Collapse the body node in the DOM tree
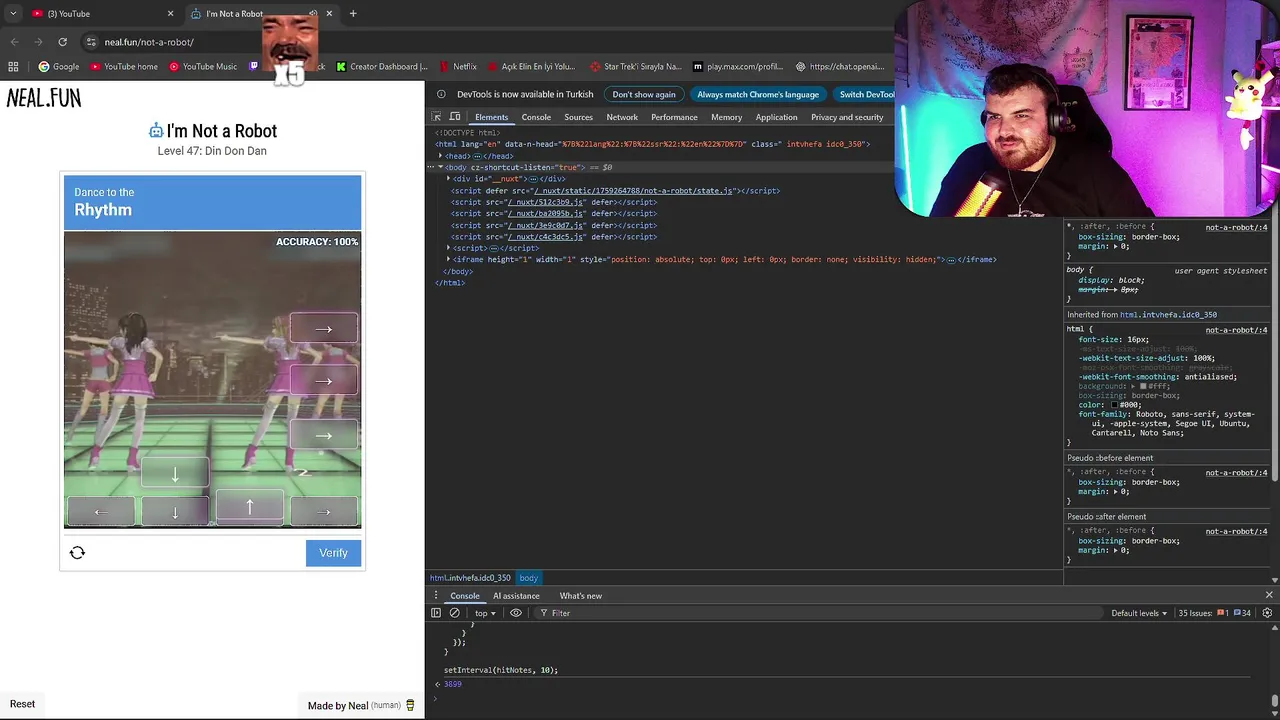The image size is (1280, 720). click(x=440, y=167)
